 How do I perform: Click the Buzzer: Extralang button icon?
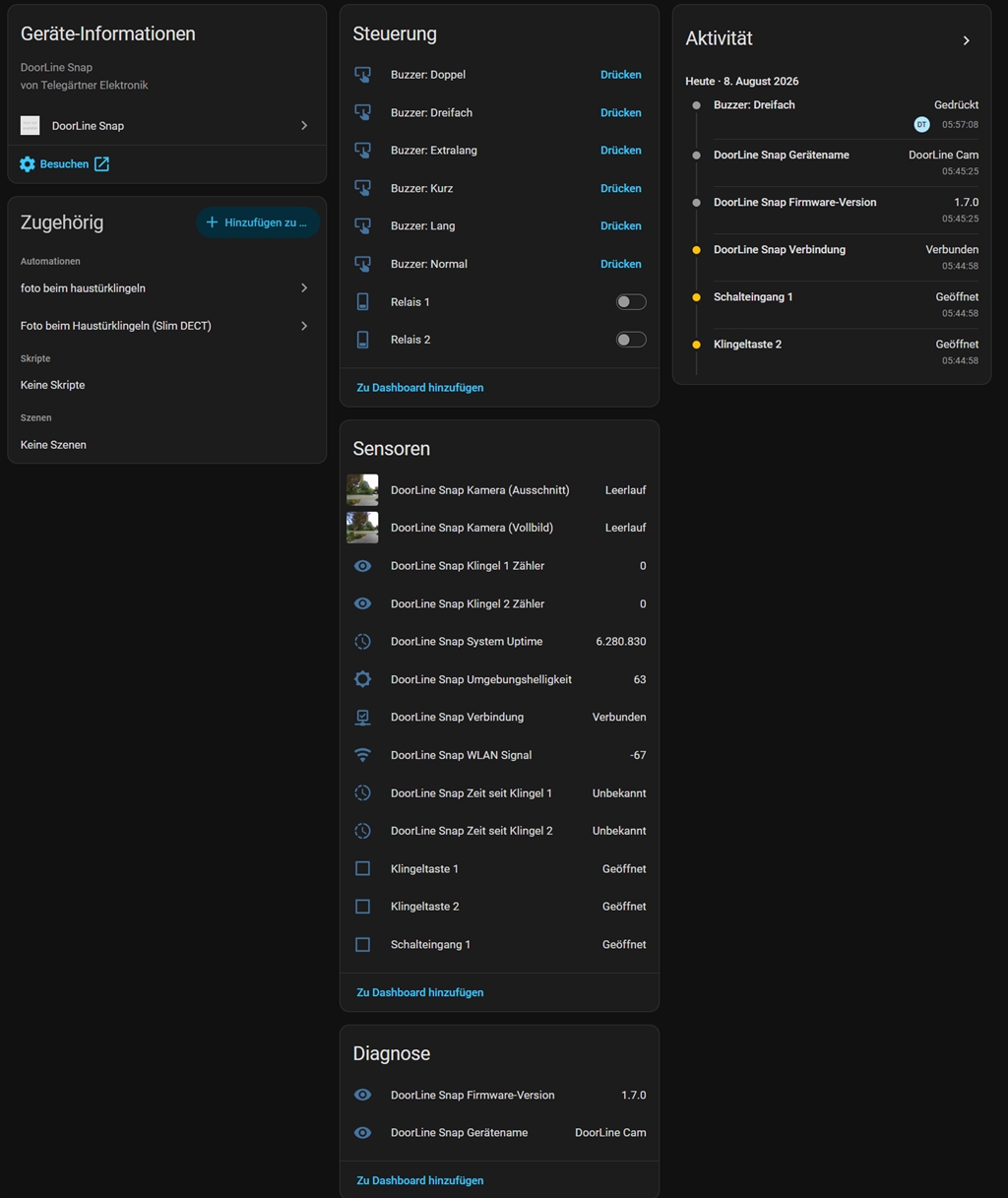point(362,151)
